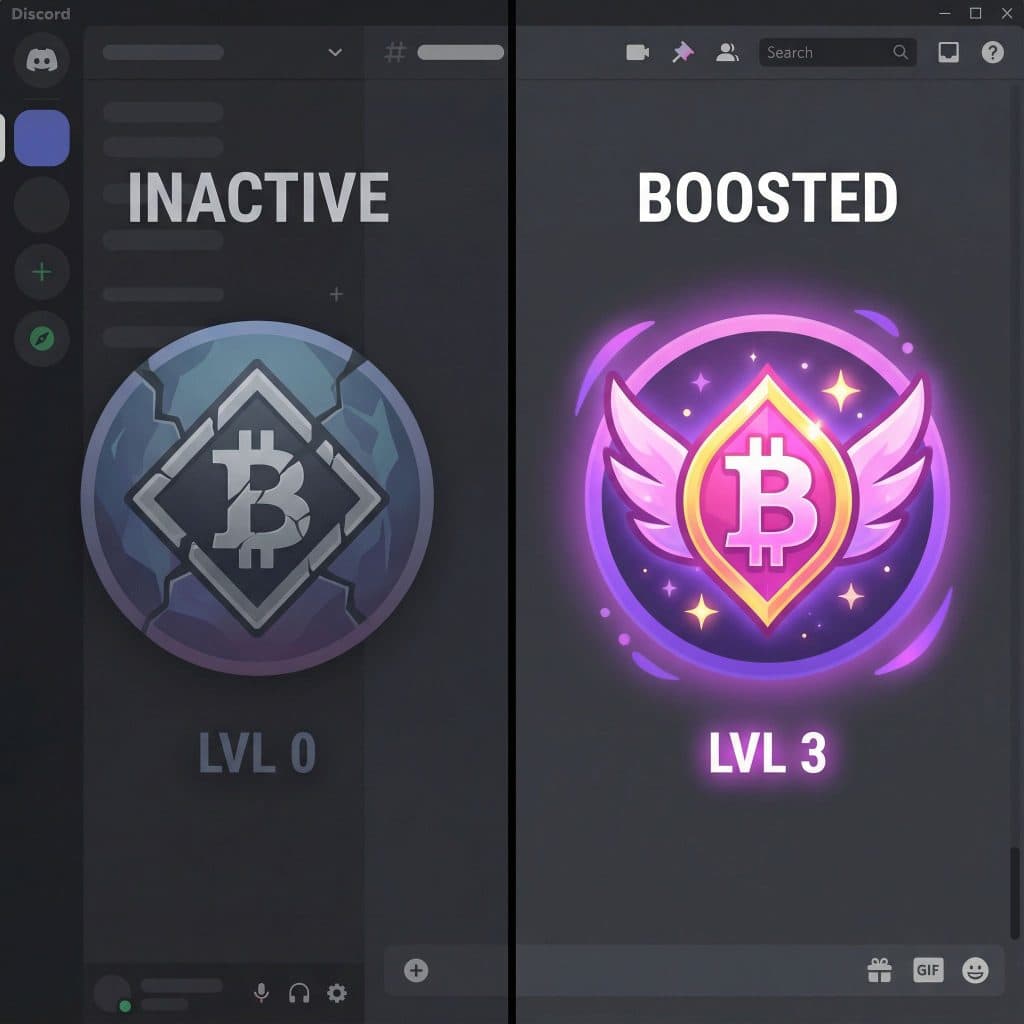Open the GIF picker
The image size is (1024, 1024).
928,970
